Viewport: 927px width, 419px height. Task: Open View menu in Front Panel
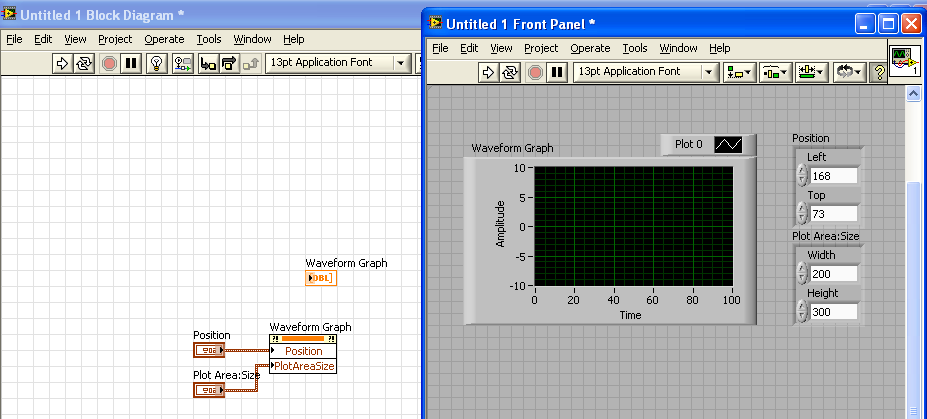501,48
